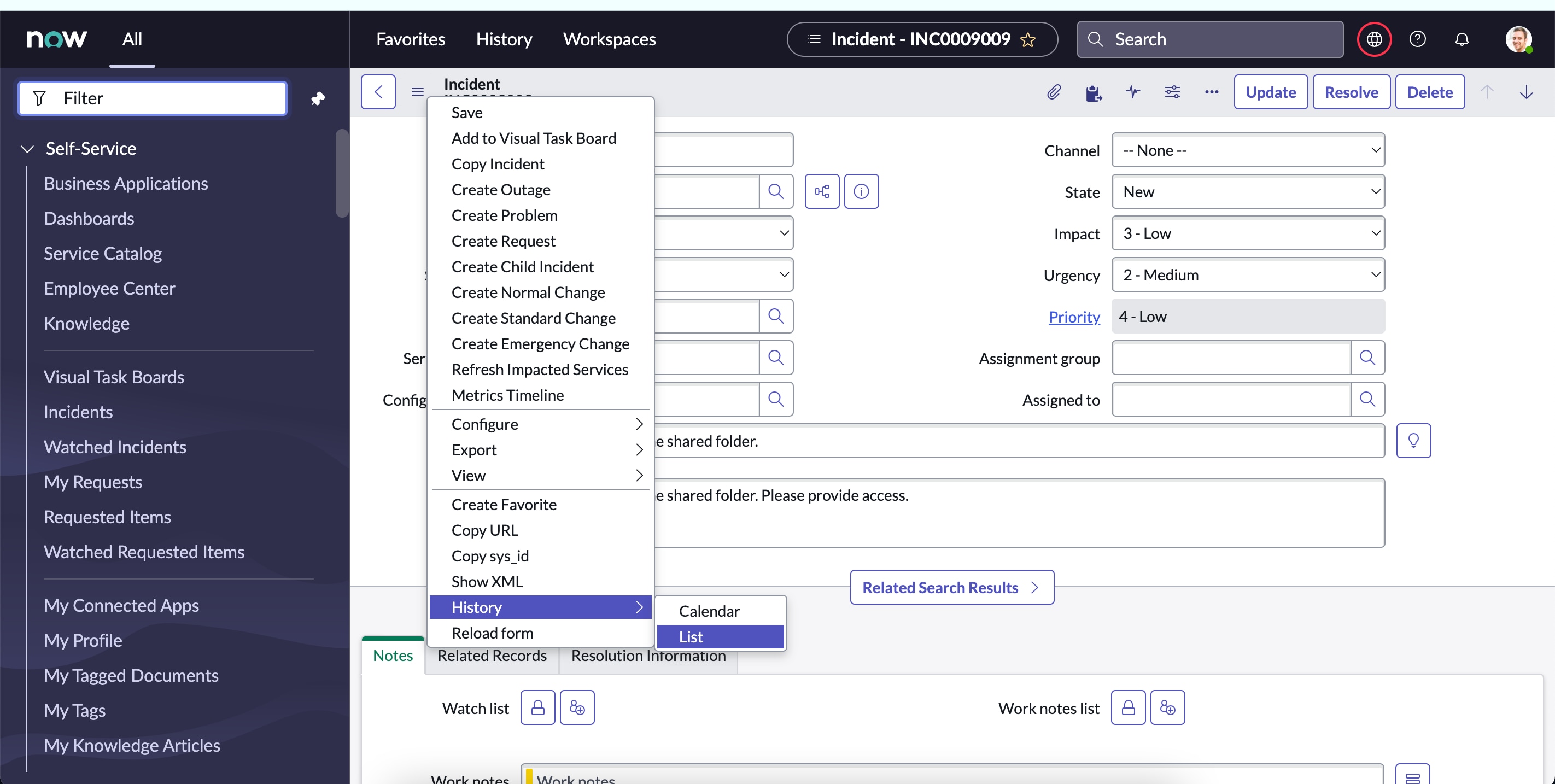
Task: Open Incidents in the sidebar
Action: coord(79,412)
